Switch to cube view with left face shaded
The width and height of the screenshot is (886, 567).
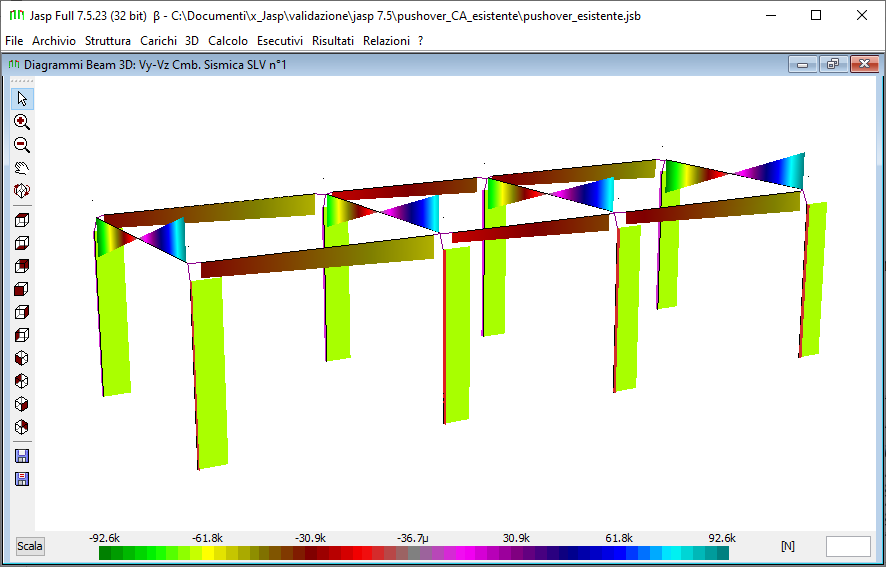(21, 335)
